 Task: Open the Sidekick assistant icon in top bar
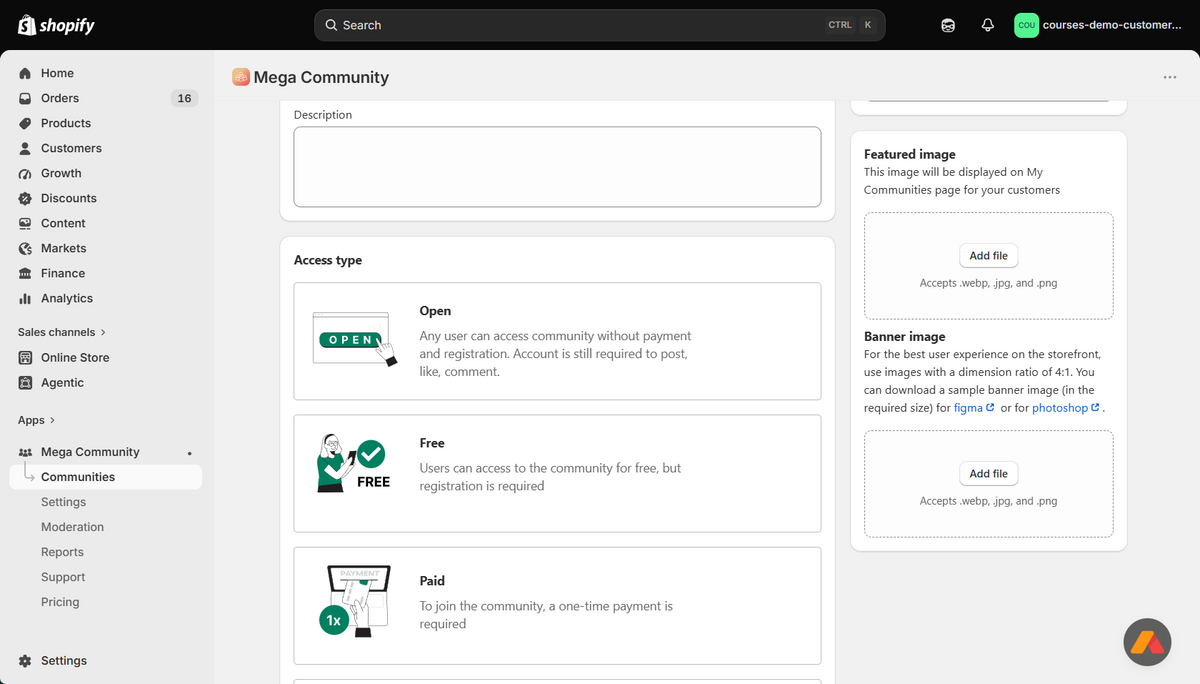click(948, 25)
